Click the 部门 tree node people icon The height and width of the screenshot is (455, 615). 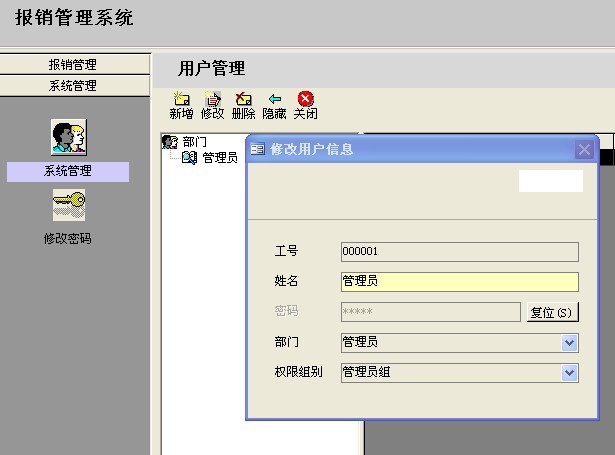point(170,142)
